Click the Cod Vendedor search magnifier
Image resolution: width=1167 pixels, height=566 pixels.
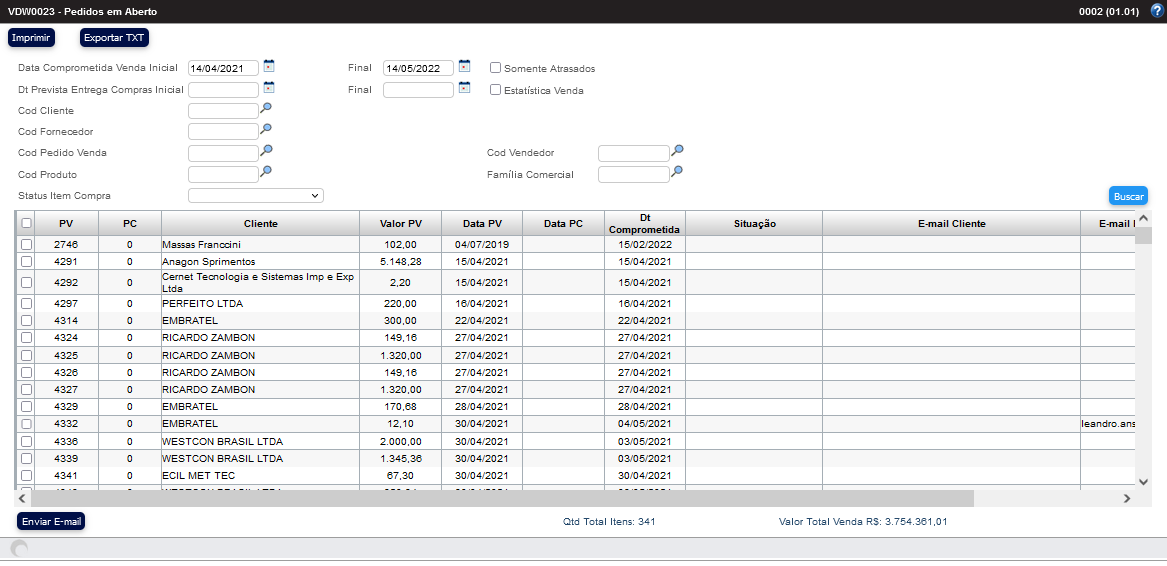tap(677, 151)
